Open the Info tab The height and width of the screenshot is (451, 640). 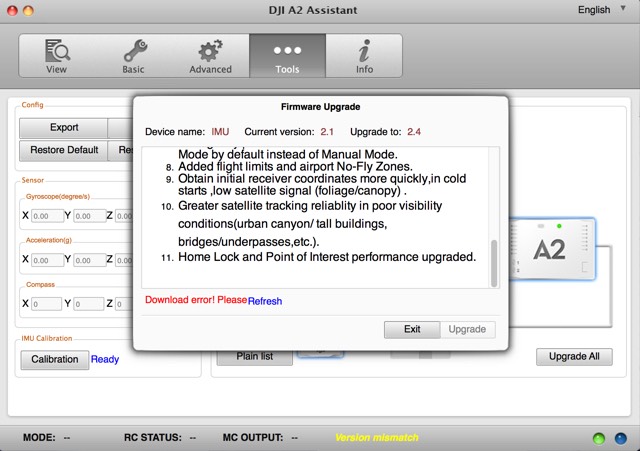click(x=364, y=56)
